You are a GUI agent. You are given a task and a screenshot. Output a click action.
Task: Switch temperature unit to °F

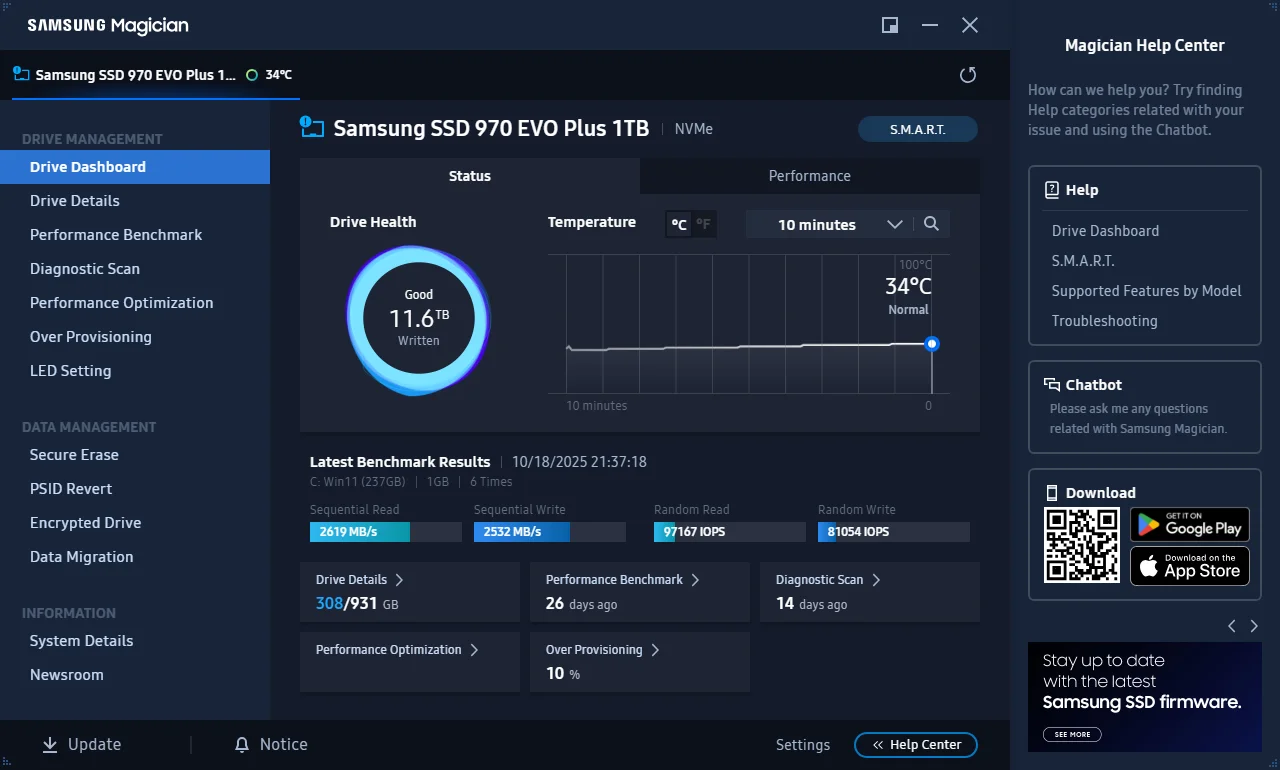704,224
